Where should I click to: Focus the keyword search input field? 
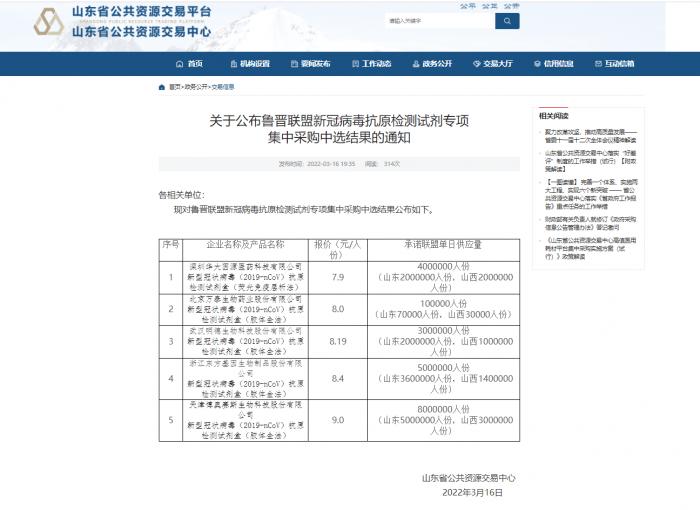[x=438, y=20]
